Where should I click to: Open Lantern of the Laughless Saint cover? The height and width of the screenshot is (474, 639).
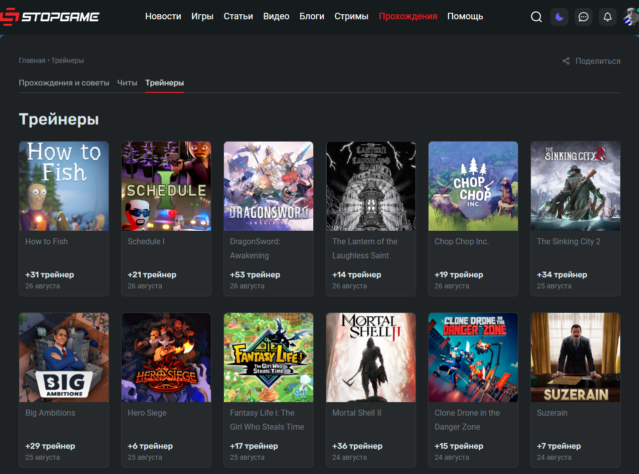pyautogui.click(x=371, y=186)
